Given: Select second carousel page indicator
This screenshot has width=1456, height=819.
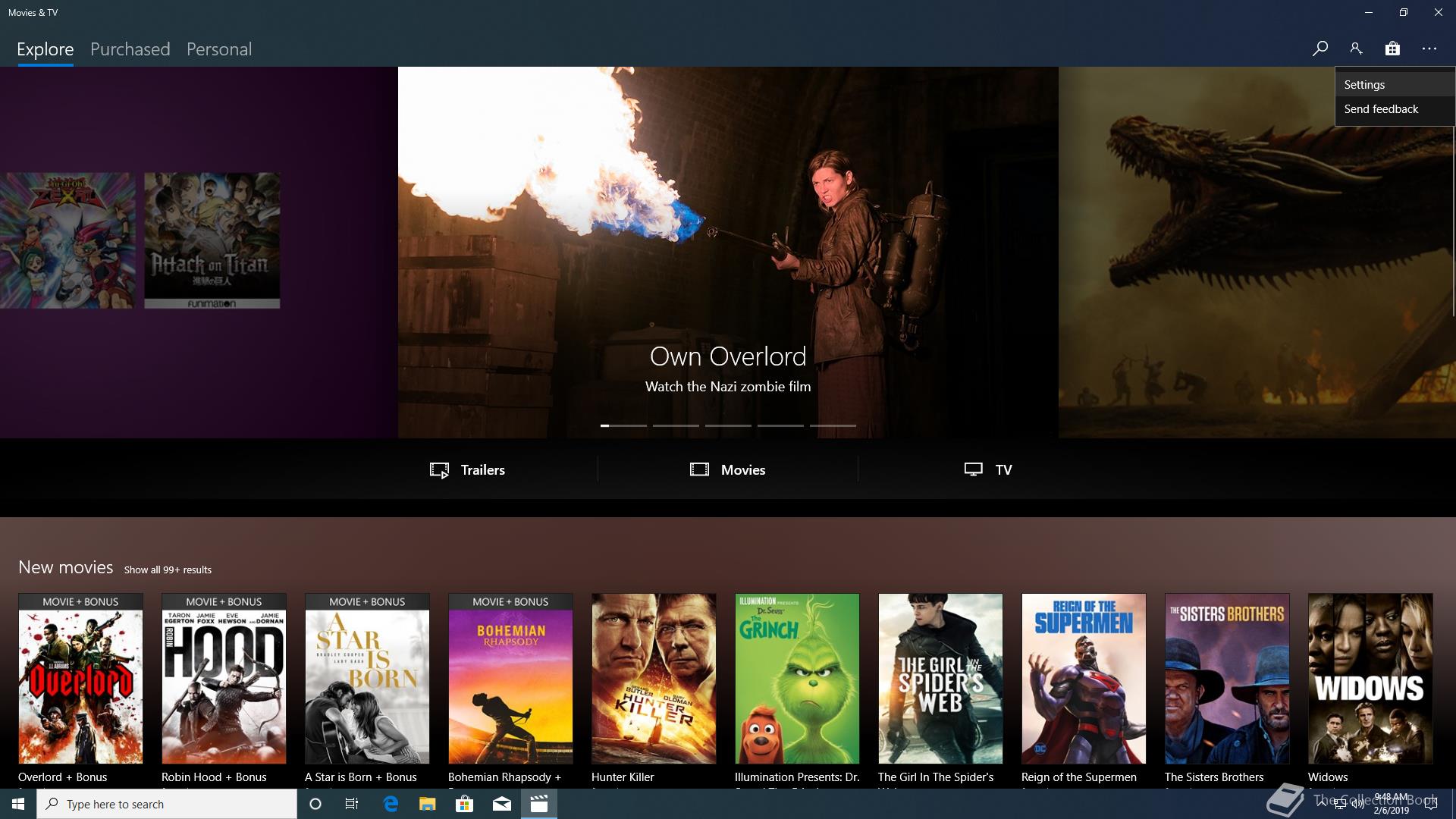Looking at the screenshot, I should 676,425.
